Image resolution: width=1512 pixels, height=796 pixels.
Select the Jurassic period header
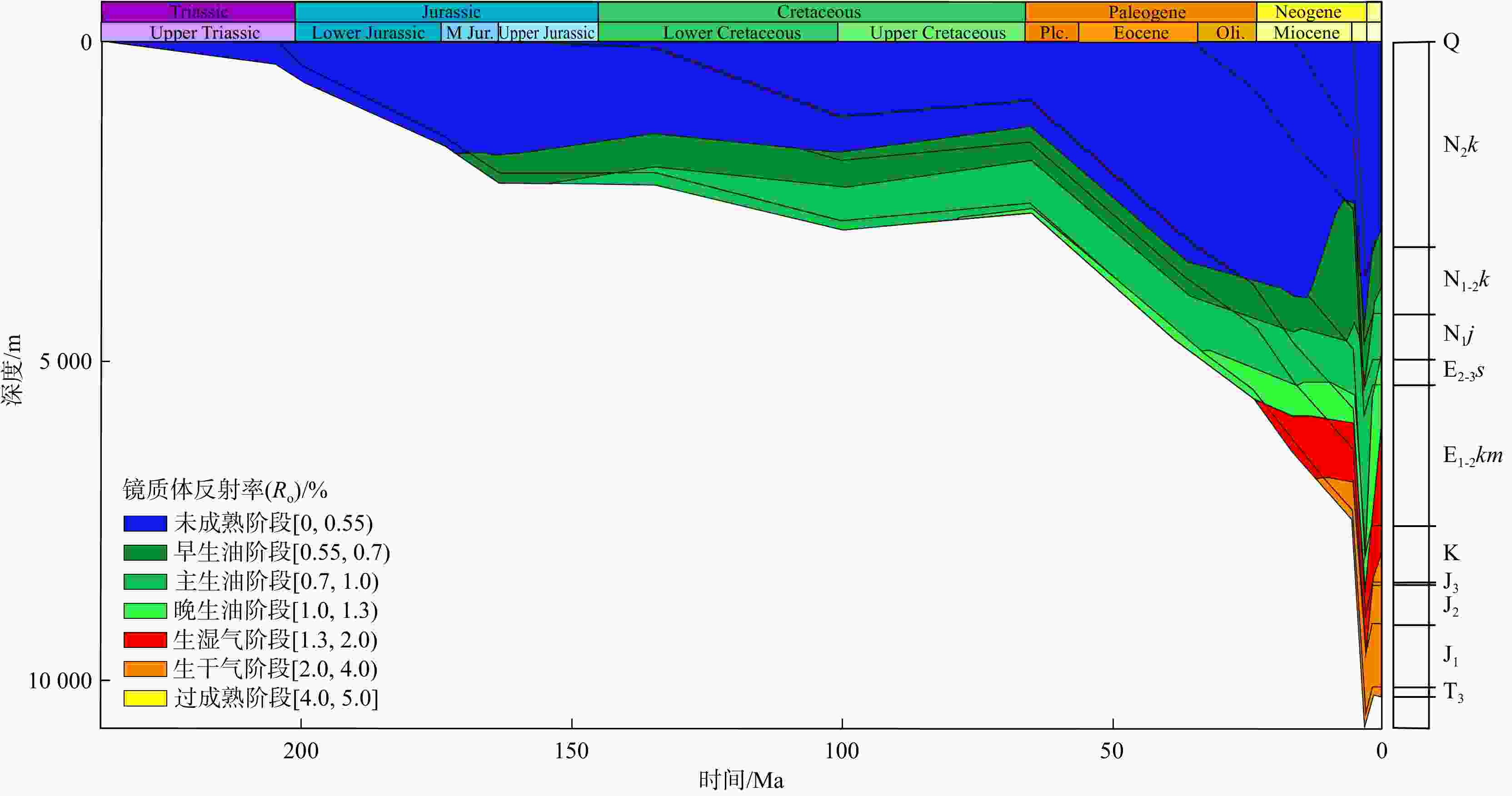point(450,12)
